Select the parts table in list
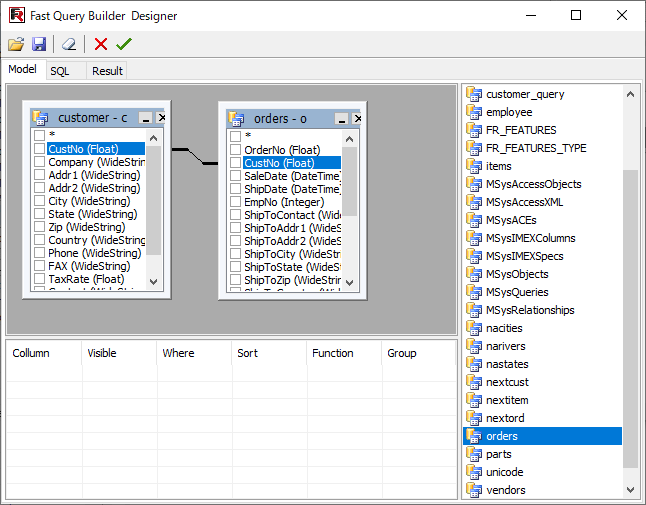 [x=498, y=454]
